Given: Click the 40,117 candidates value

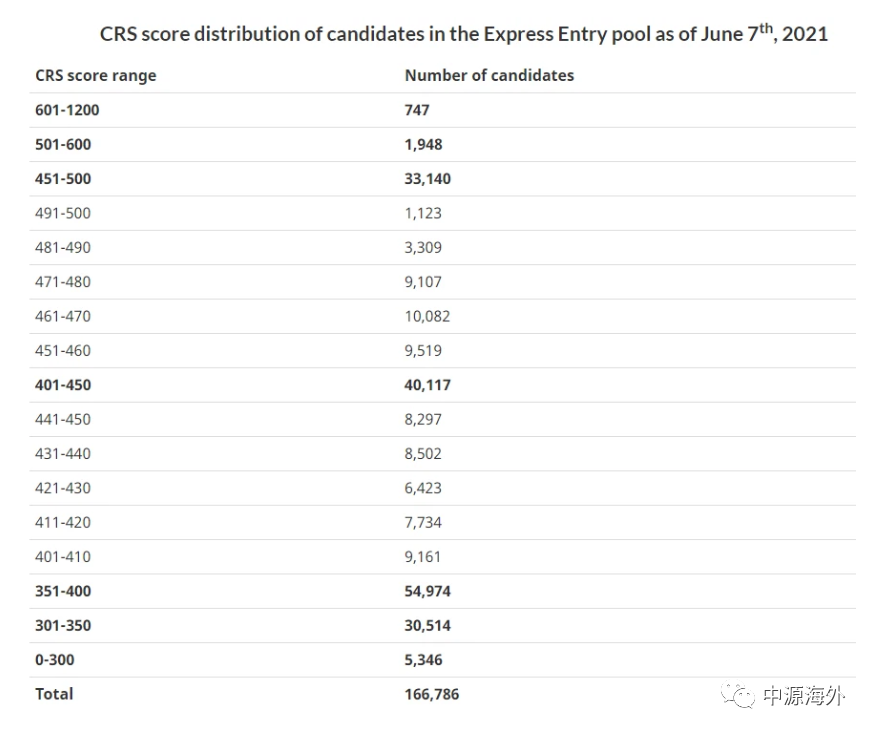Looking at the screenshot, I should tap(428, 385).
